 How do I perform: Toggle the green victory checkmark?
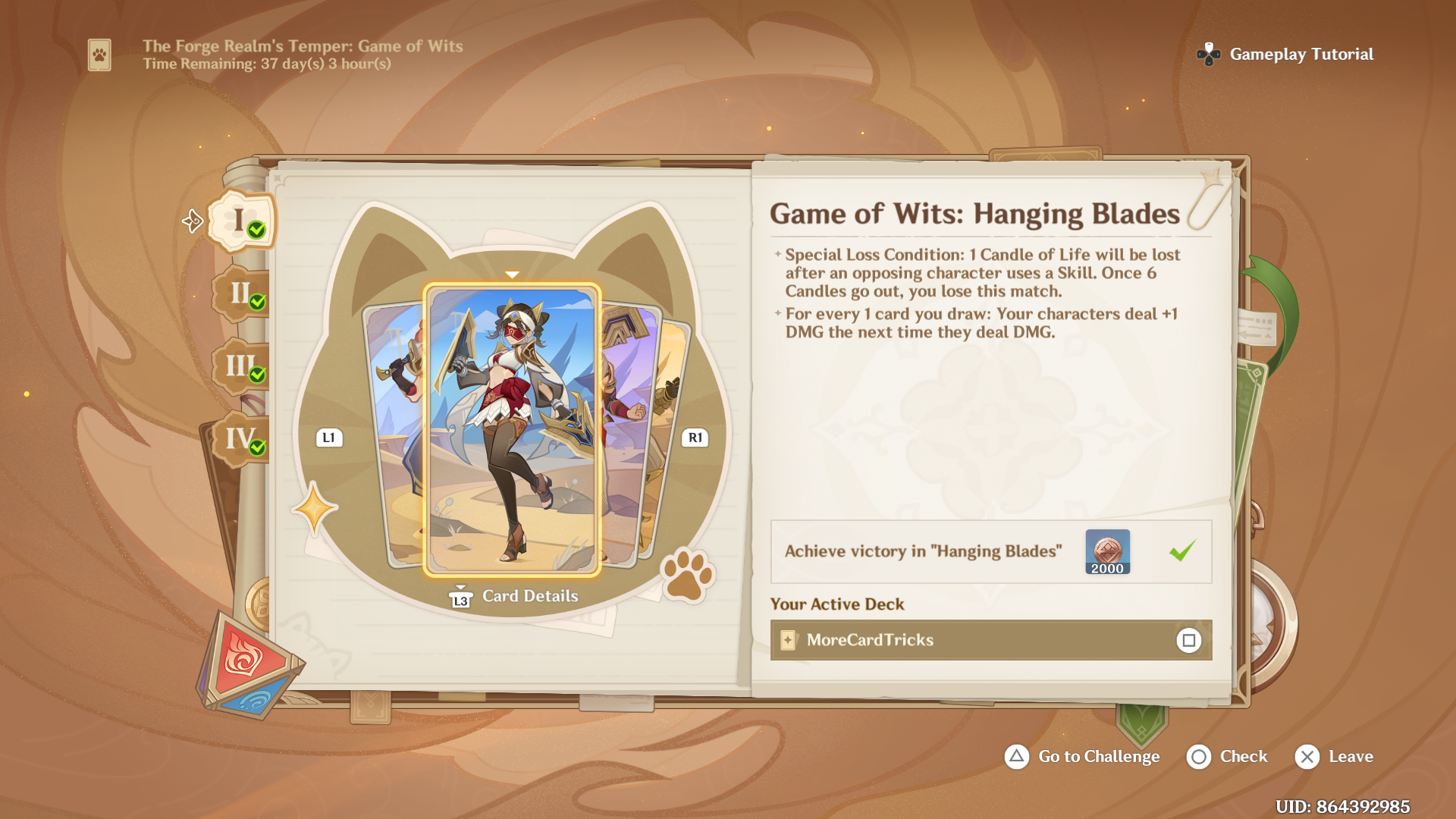[x=1181, y=551]
